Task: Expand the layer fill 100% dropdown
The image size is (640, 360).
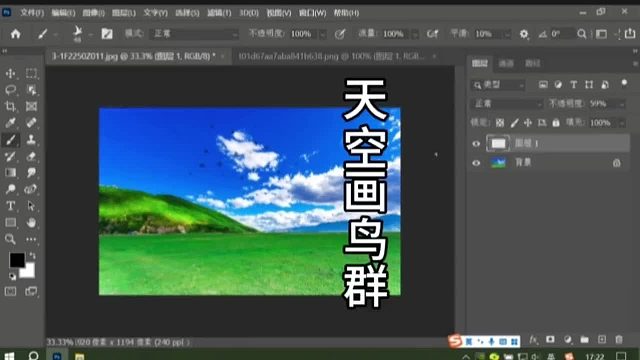Action: [621, 123]
